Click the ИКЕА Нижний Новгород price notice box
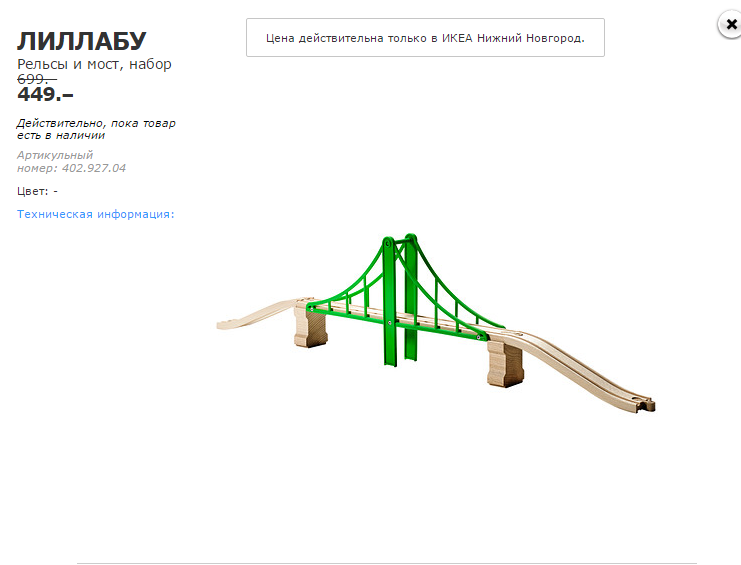 (x=425, y=38)
